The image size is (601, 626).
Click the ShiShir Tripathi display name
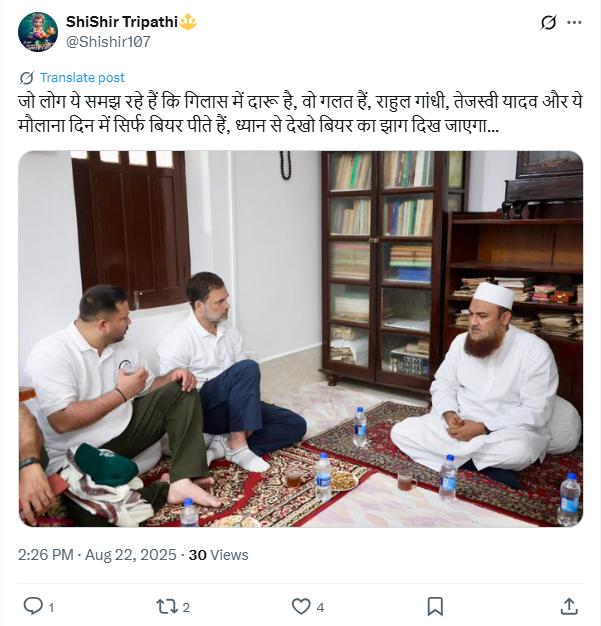[121, 22]
